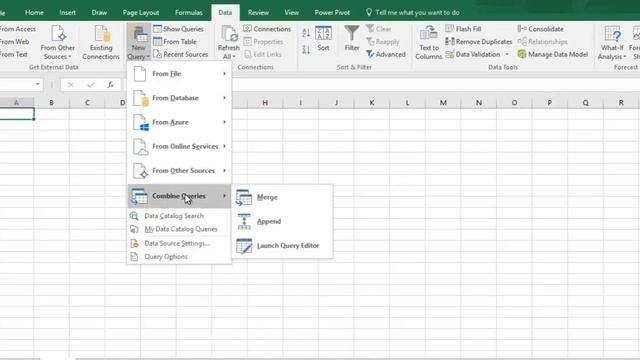Open the View tab
Viewport: 640px width, 360px height.
291,13
